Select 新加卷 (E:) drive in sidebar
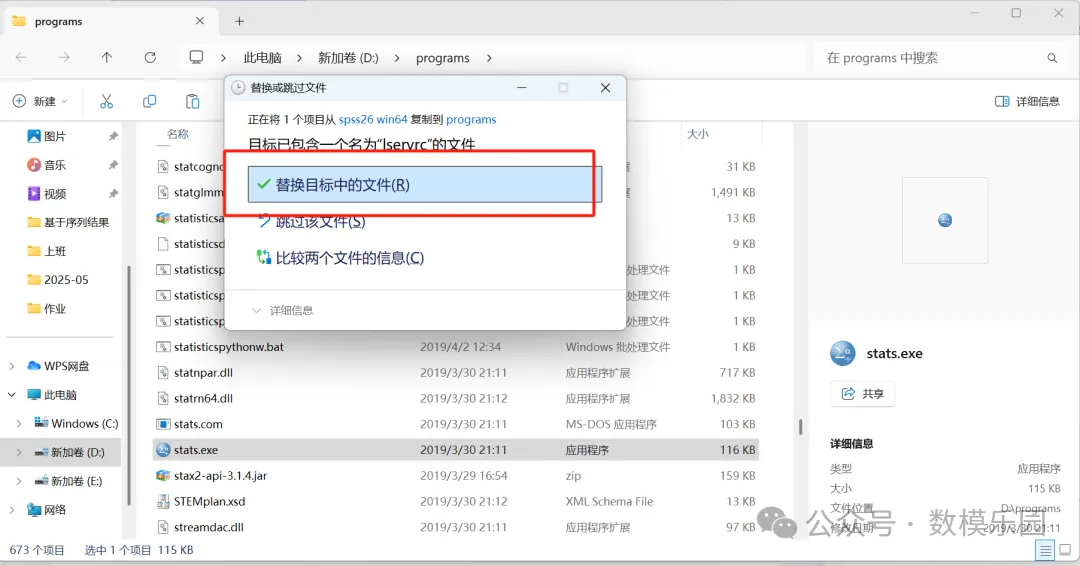 69,481
